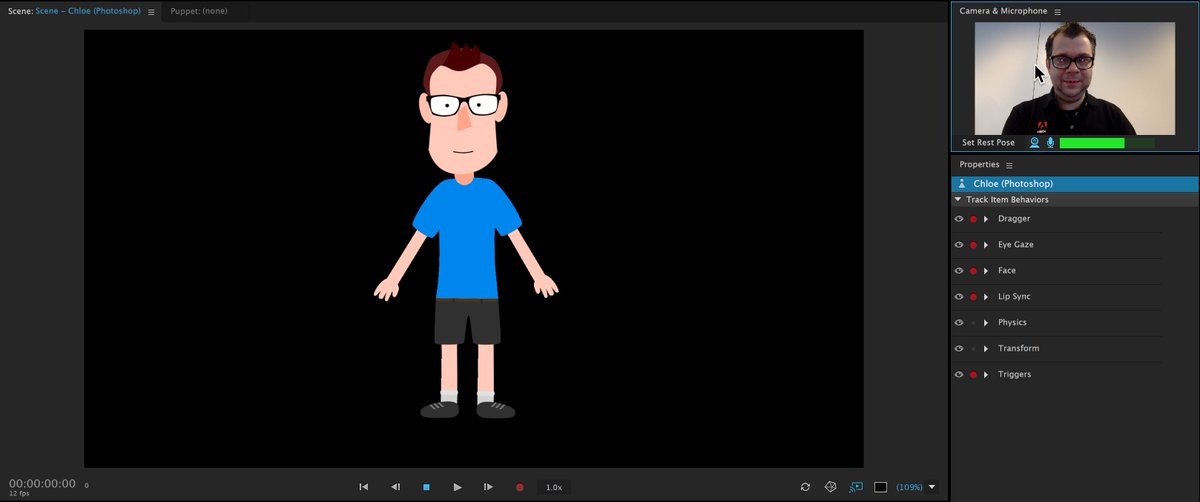The width and height of the screenshot is (1200, 502).
Task: Arm the Transform behavior for recording
Action: (x=973, y=349)
